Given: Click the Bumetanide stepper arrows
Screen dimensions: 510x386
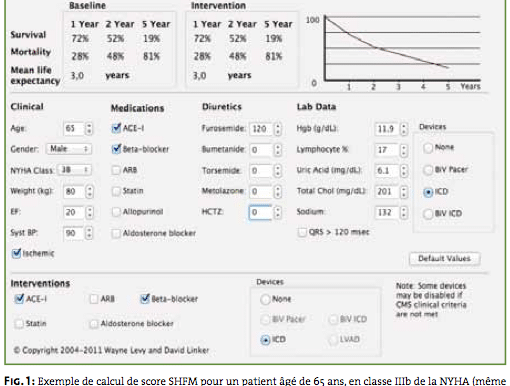Looking at the screenshot, I should click(277, 150).
